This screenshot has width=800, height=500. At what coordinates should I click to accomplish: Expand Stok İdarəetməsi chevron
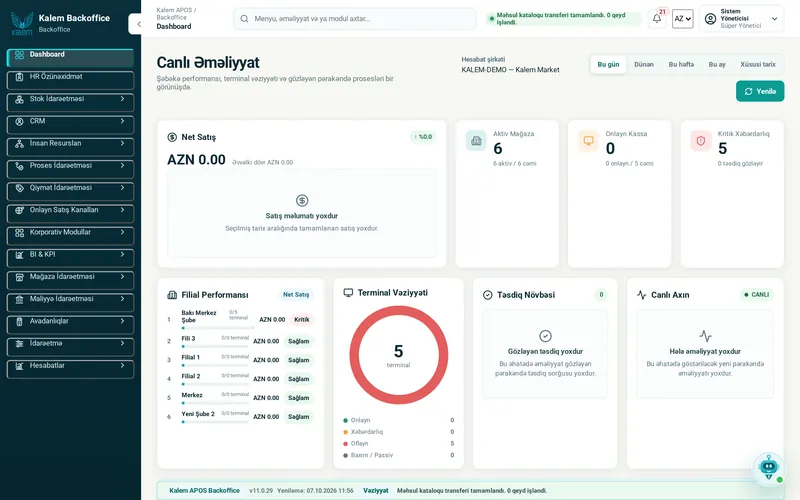122,99
